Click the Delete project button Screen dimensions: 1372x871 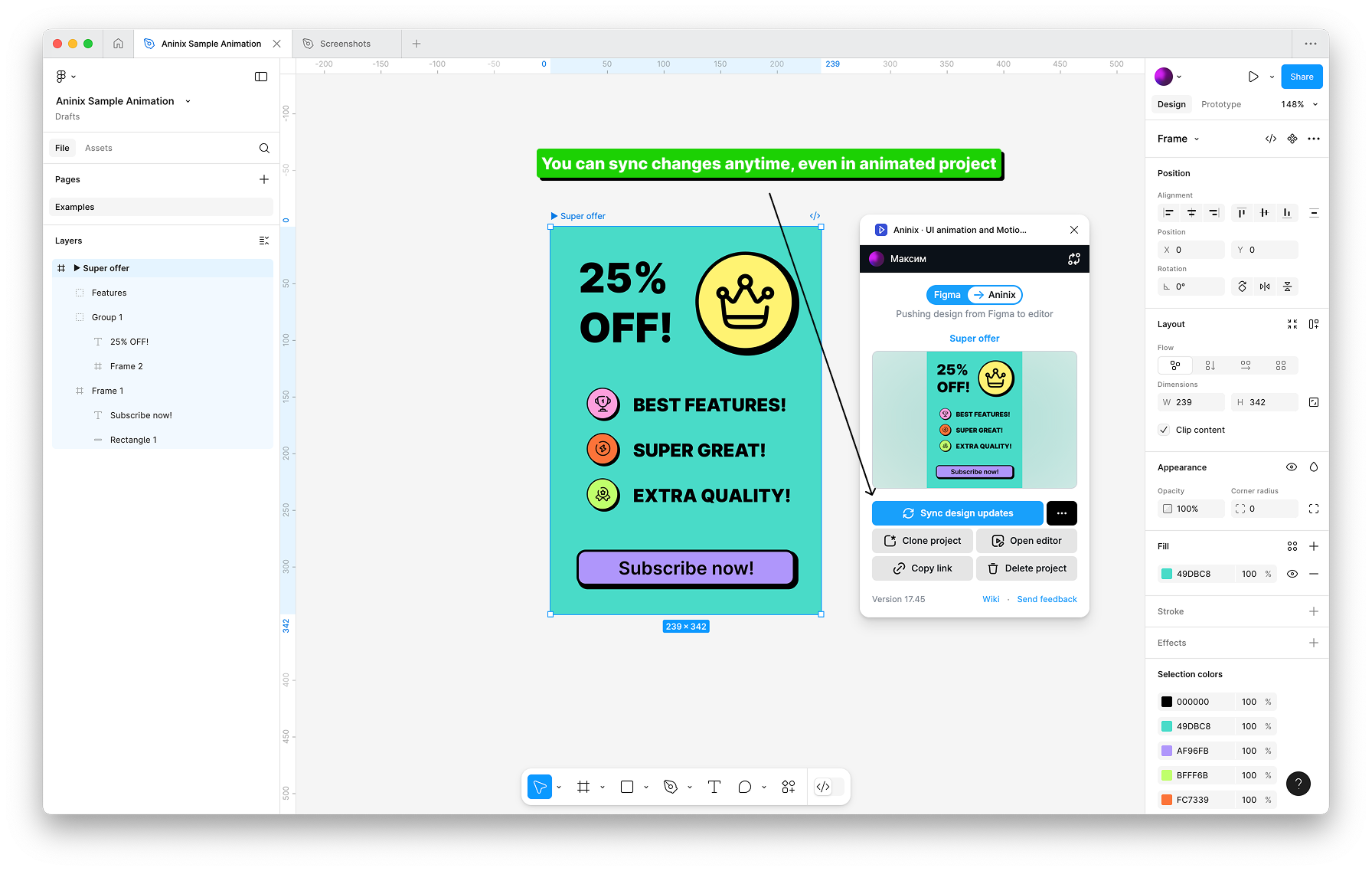1027,568
